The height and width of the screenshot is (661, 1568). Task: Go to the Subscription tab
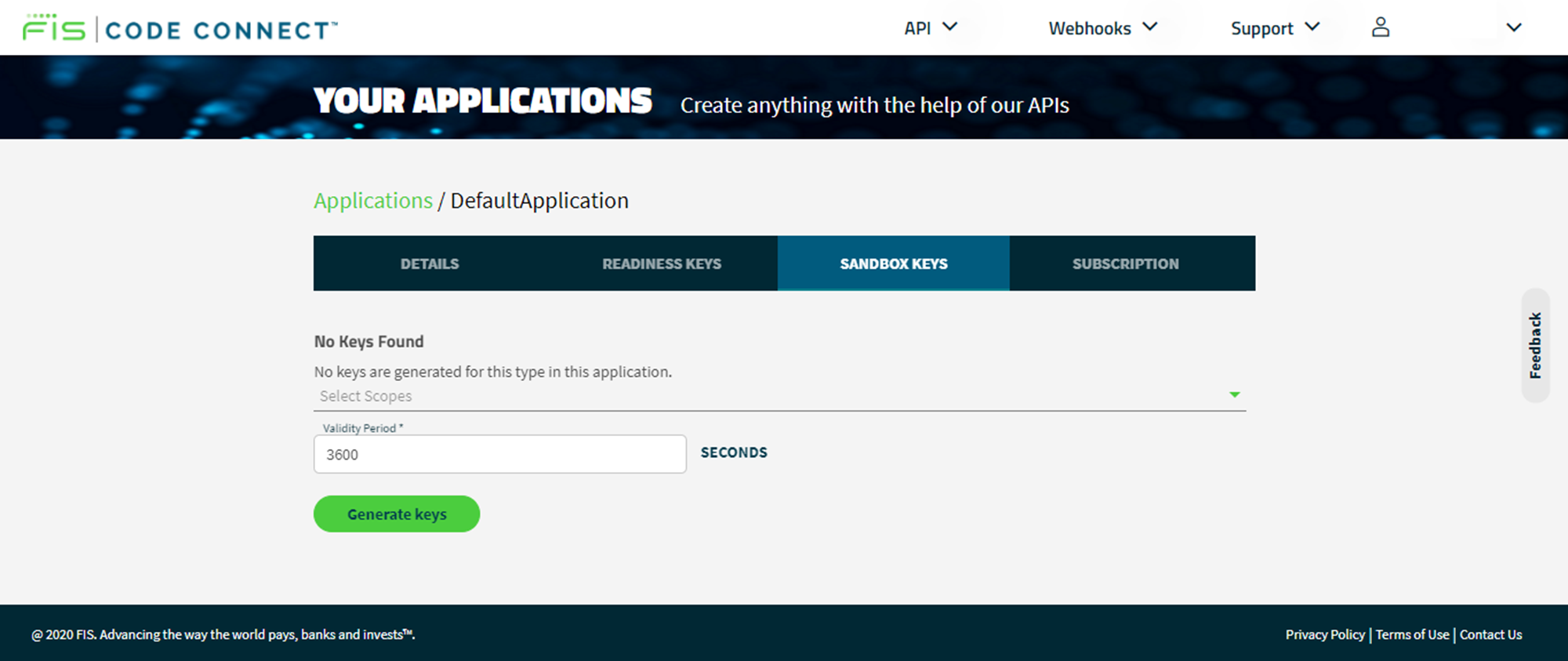point(1125,264)
